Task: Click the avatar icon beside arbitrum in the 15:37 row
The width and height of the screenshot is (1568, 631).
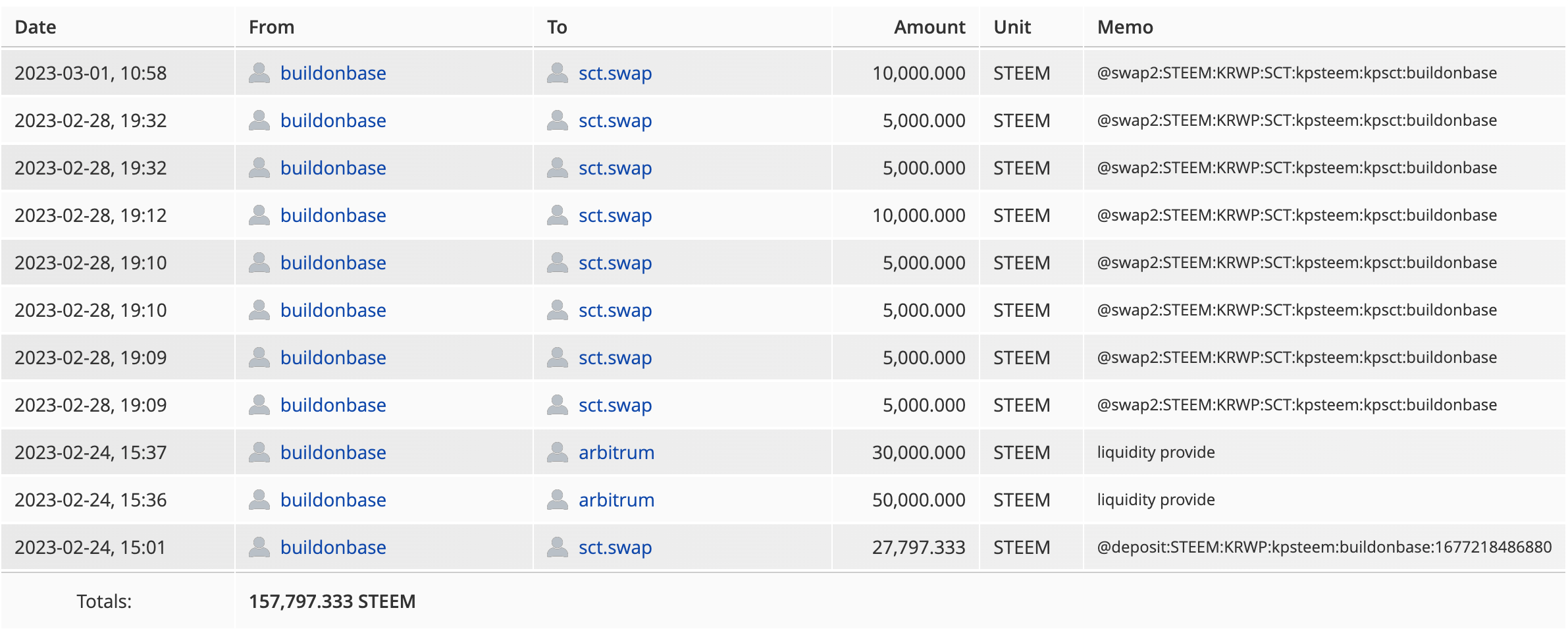Action: pos(558,453)
